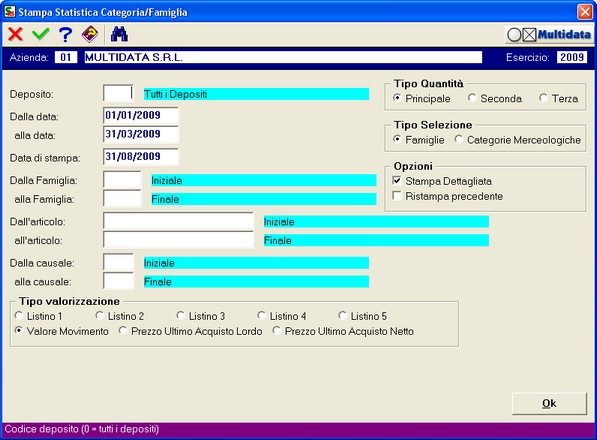Viewport: 597px width, 440px height.
Task: Select the Seconda quantity radio button
Action: point(472,98)
